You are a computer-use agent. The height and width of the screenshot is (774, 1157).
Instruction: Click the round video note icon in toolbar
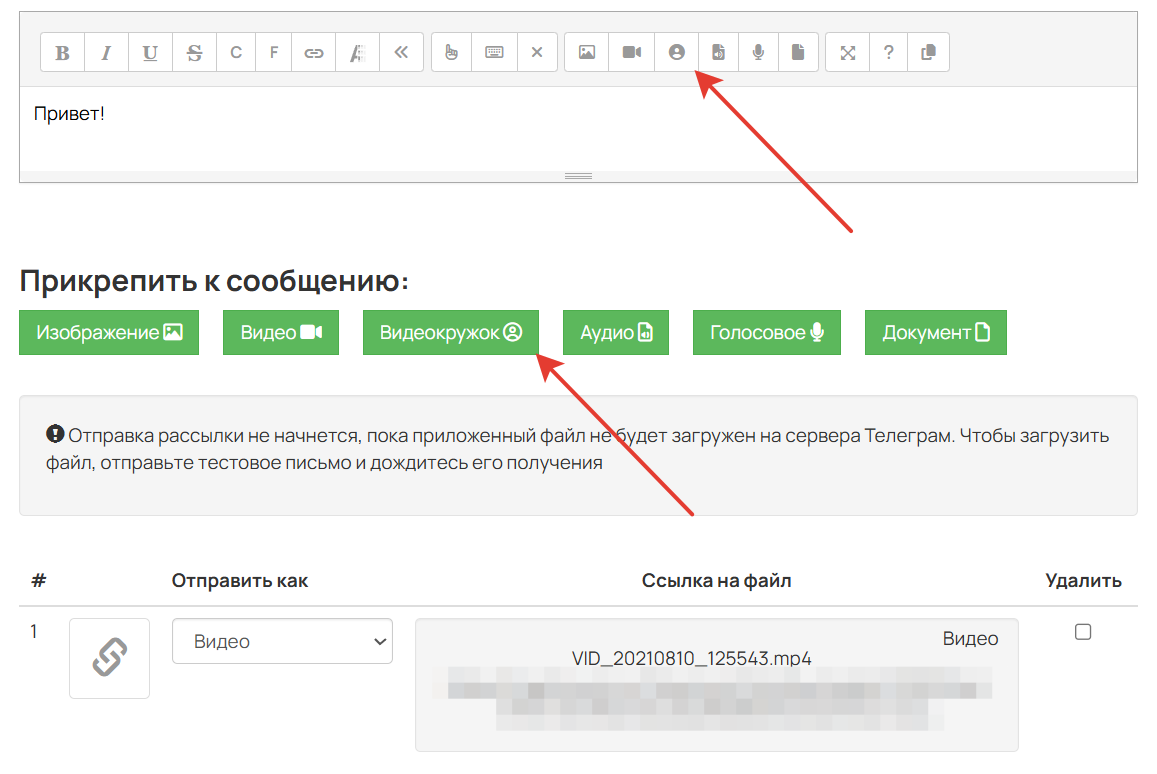(677, 52)
